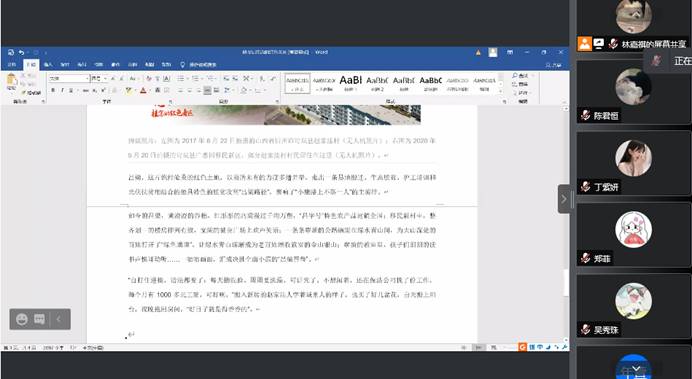Click the emoji reaction icon

pos(22,319)
